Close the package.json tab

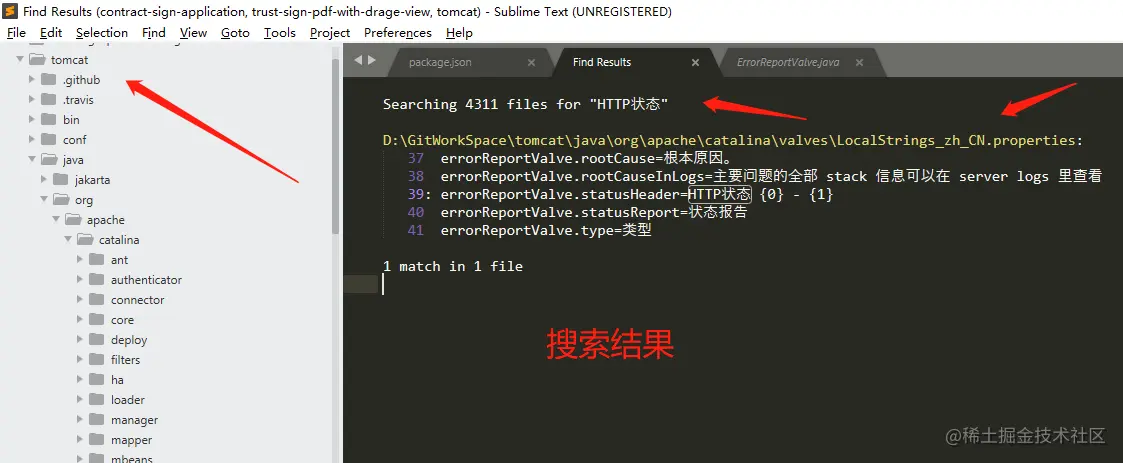(531, 62)
